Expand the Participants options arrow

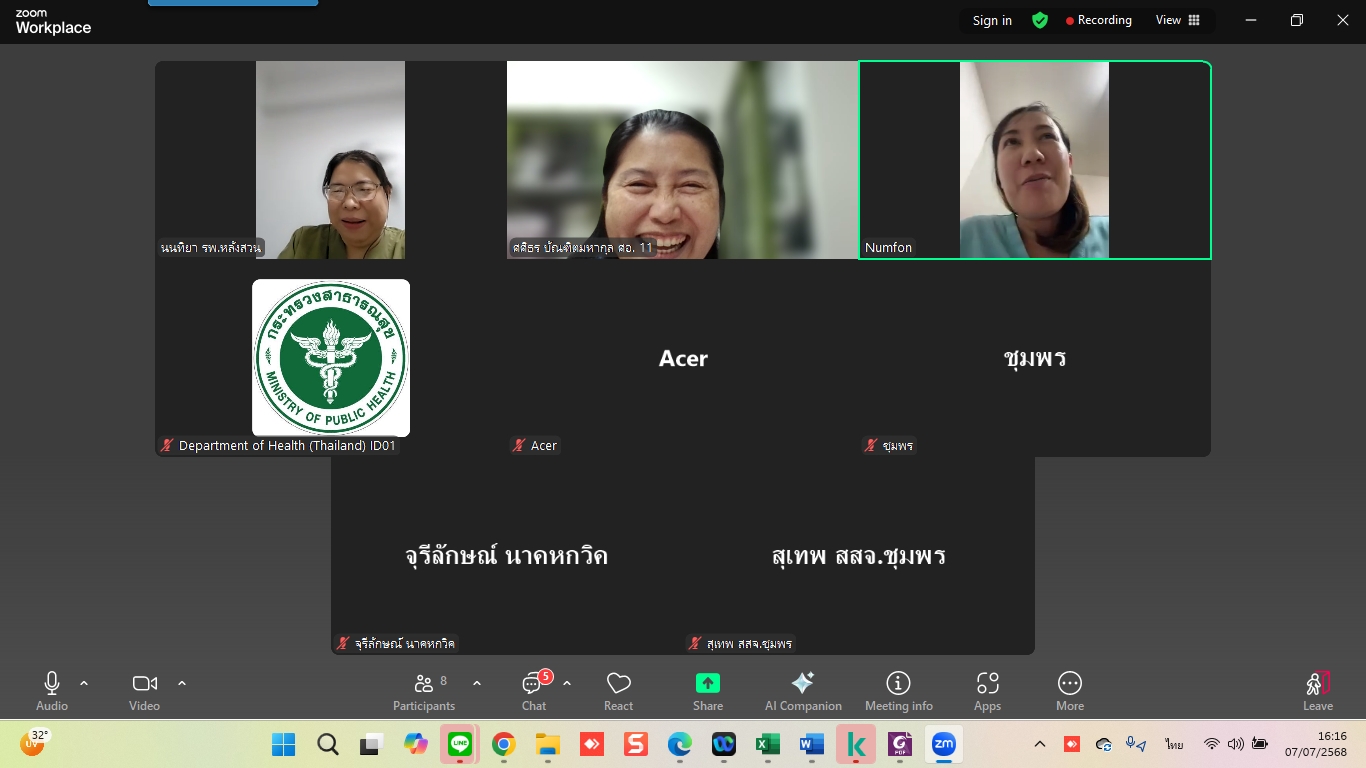(x=477, y=684)
